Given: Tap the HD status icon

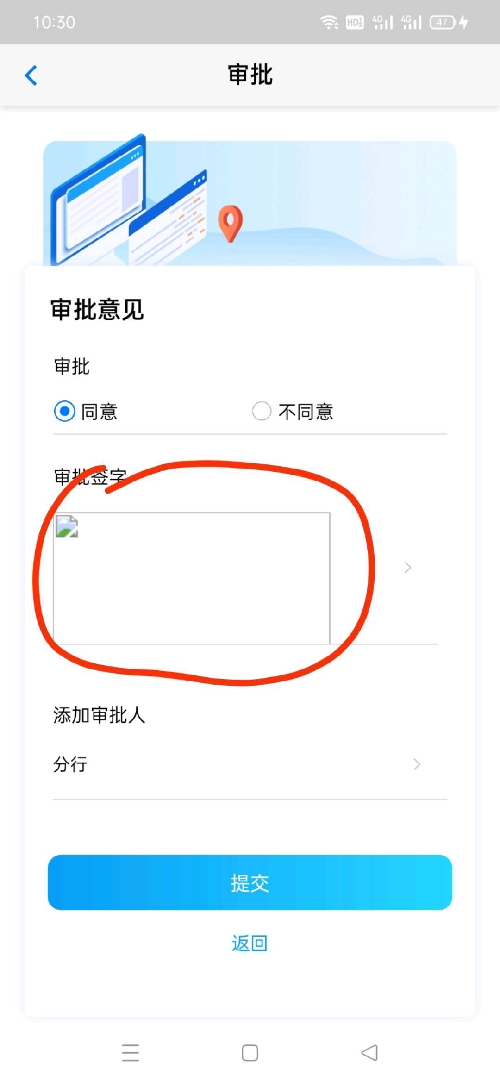Looking at the screenshot, I should [x=354, y=22].
